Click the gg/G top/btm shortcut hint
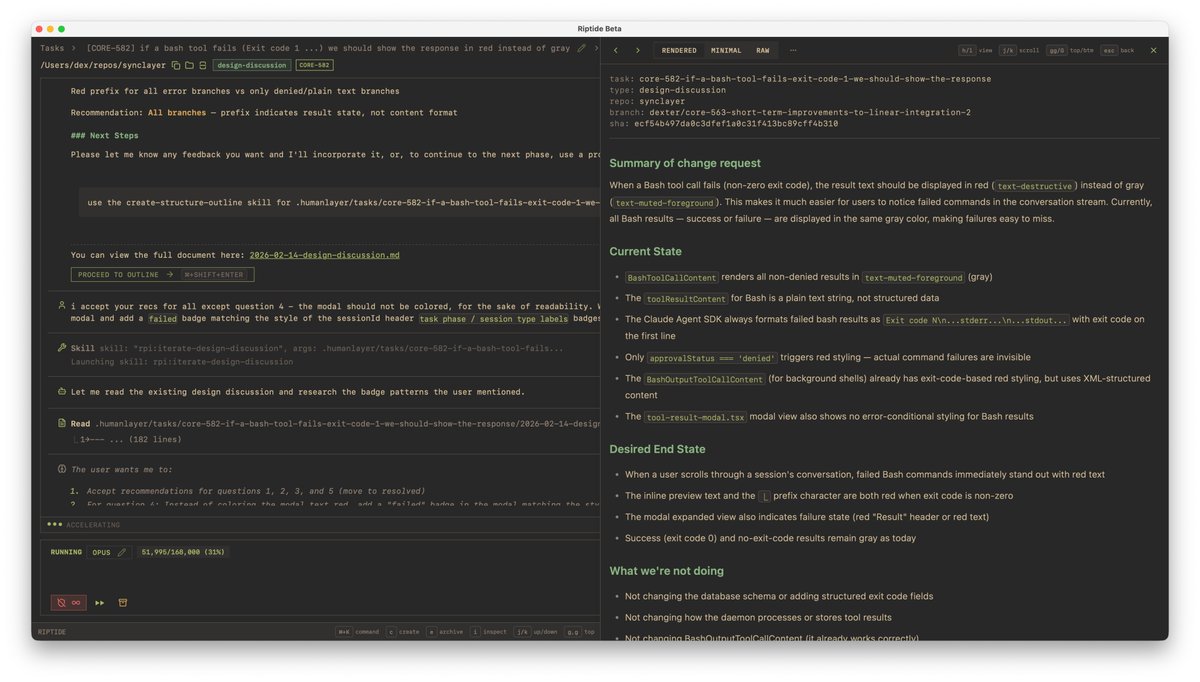This screenshot has height=682, width=1200. tap(1071, 50)
